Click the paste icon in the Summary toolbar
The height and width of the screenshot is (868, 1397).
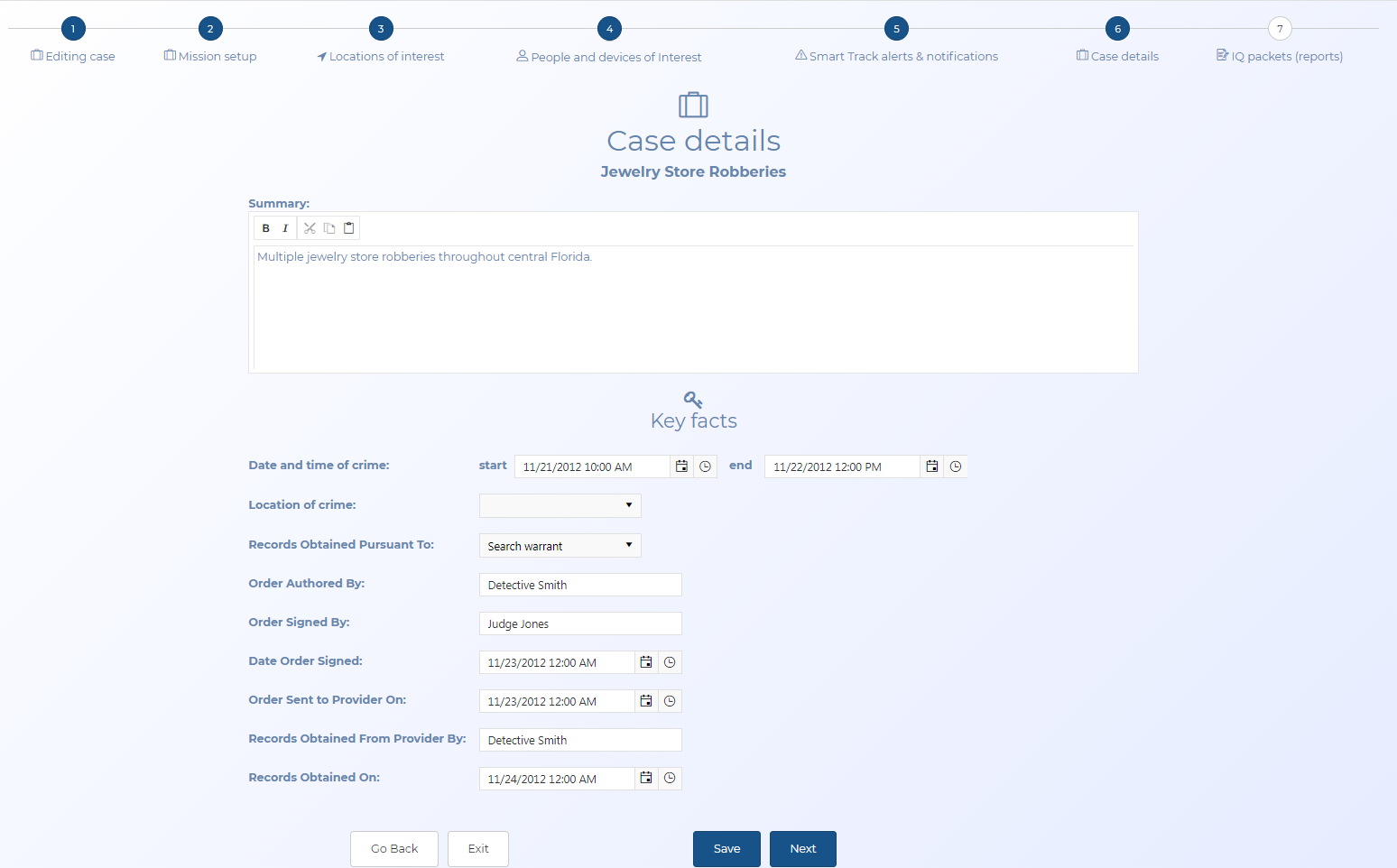tap(348, 227)
